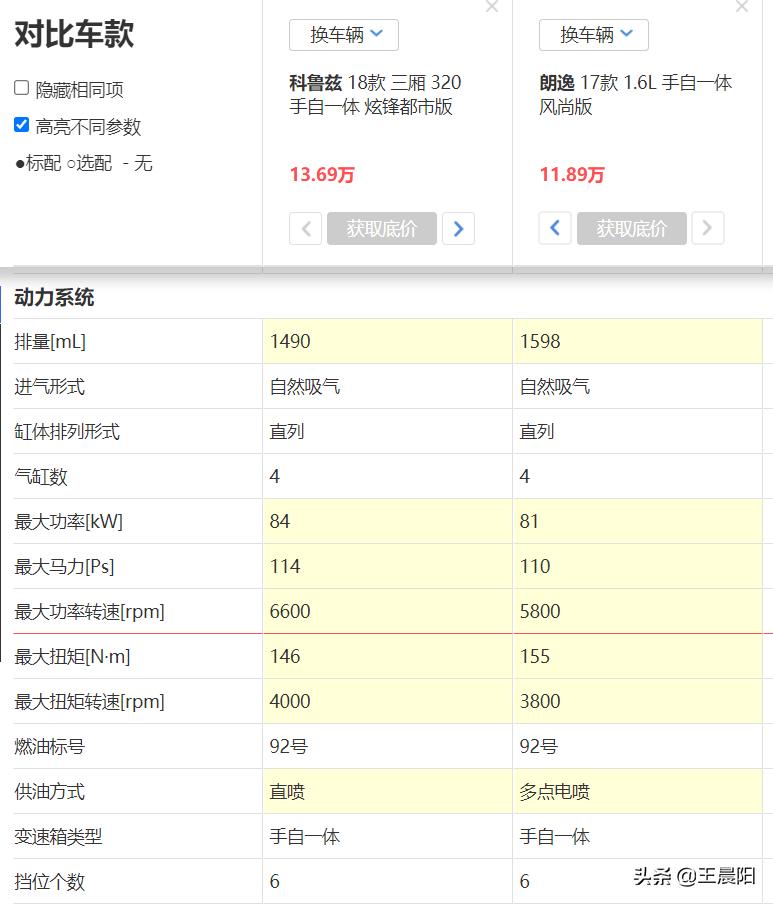Remove 朗逸 column with close X
The height and width of the screenshot is (904, 773).
(x=742, y=6)
